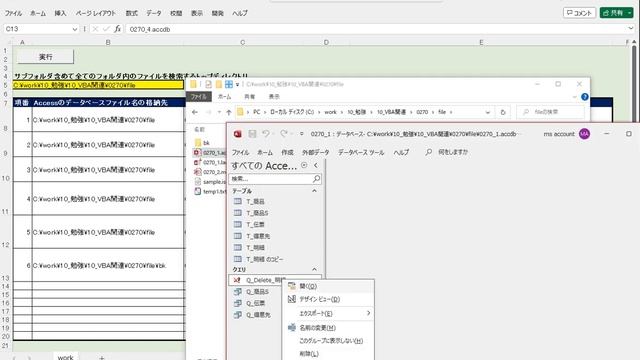The height and width of the screenshot is (360, 640).
Task: Open Access 外部データ tab
Action: click(x=316, y=152)
